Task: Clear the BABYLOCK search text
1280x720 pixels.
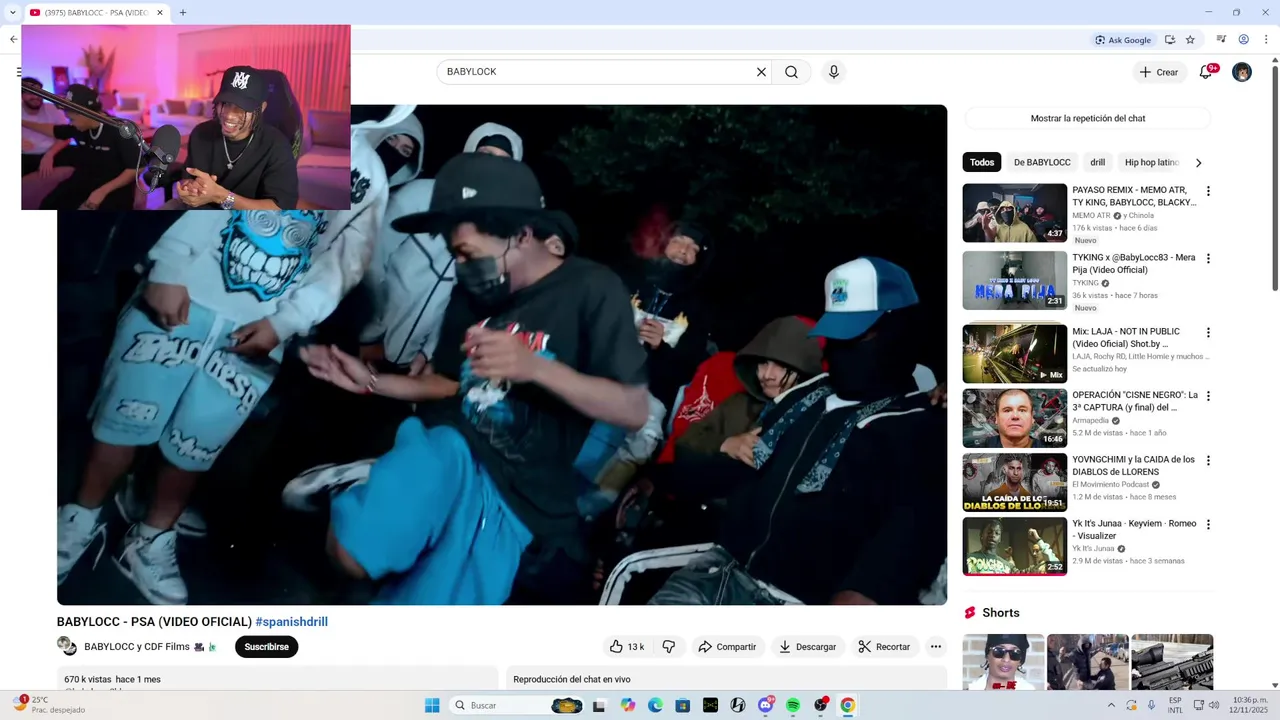Action: point(761,72)
